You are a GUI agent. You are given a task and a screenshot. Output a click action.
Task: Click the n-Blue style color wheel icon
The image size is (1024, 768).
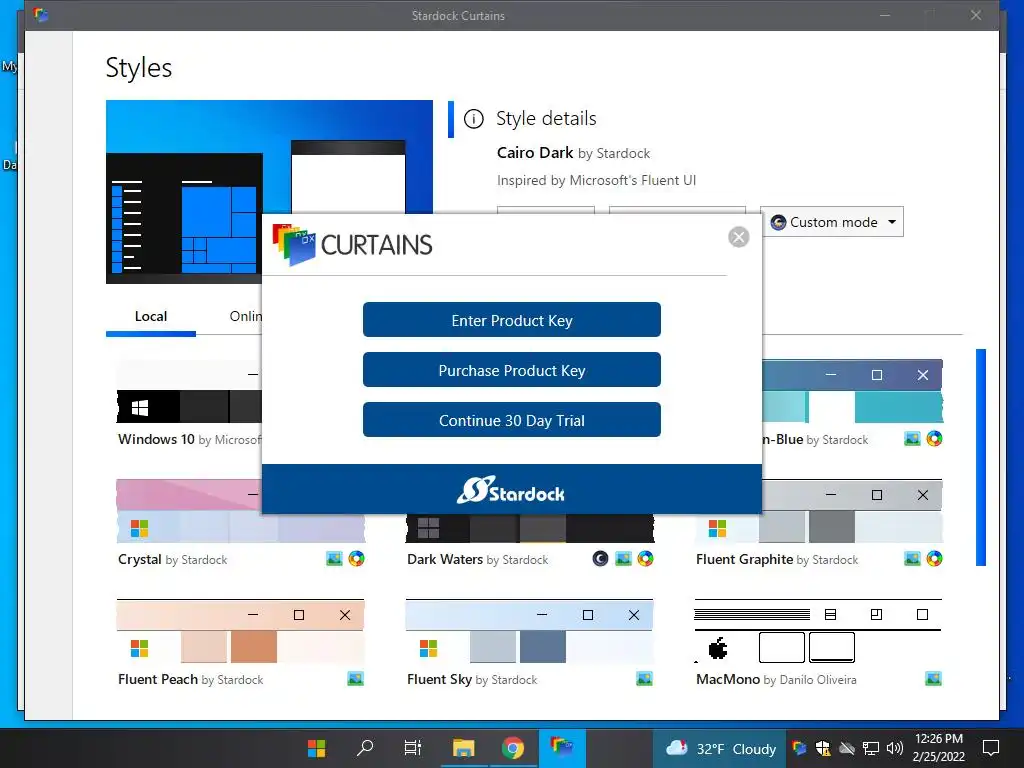click(x=935, y=439)
